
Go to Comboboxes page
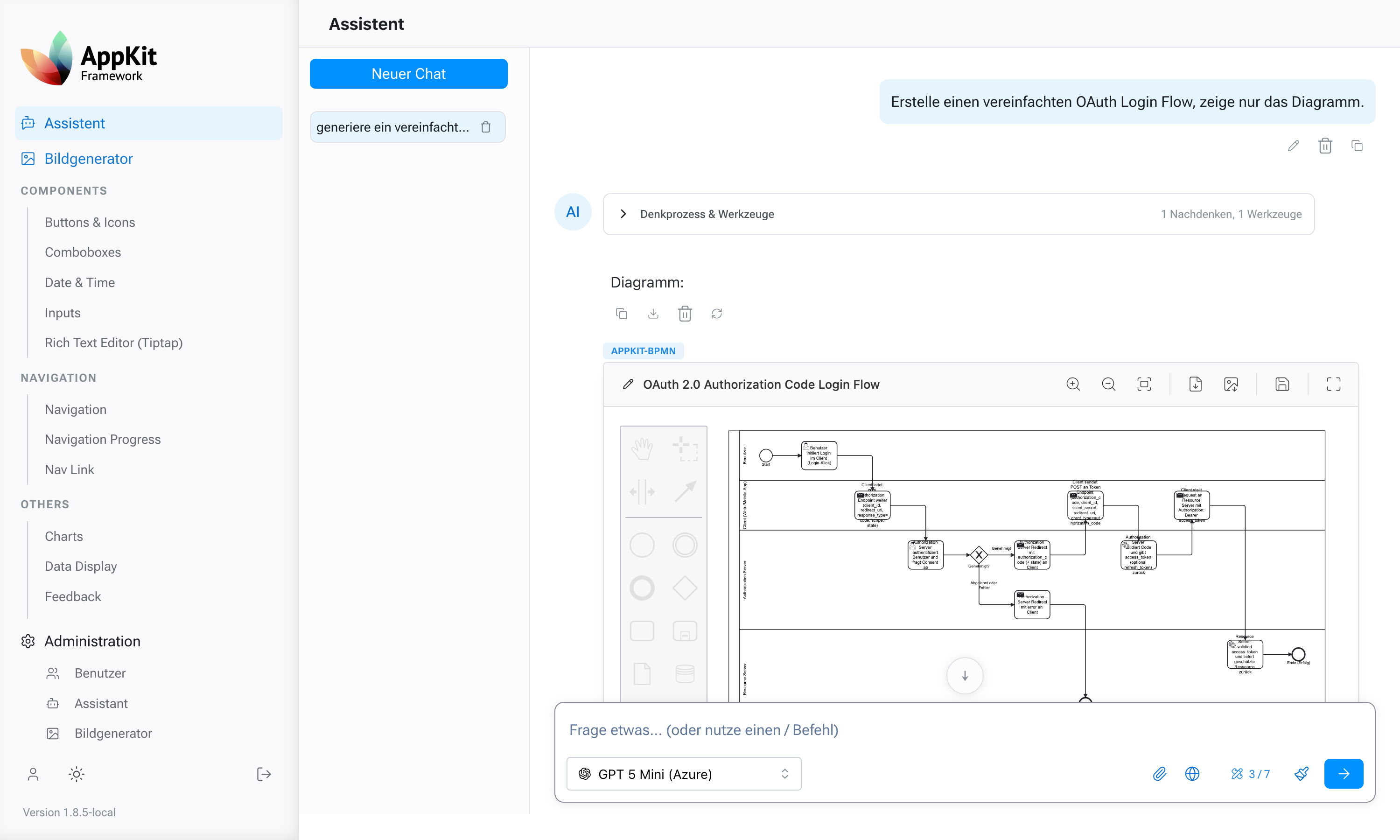coord(83,252)
